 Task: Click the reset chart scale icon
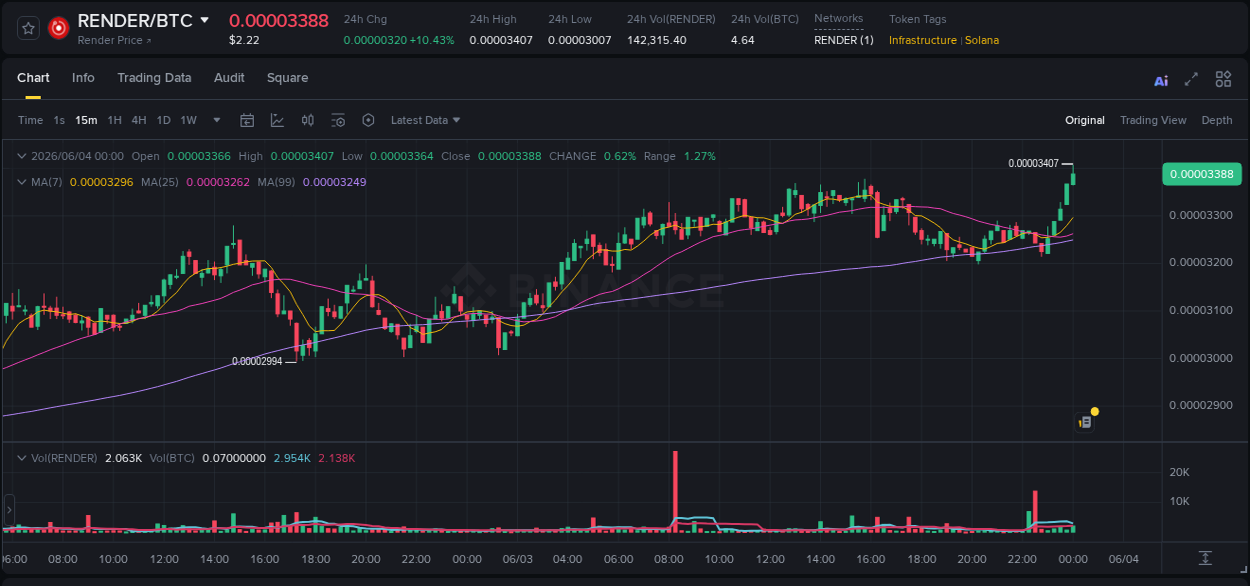click(x=1206, y=558)
